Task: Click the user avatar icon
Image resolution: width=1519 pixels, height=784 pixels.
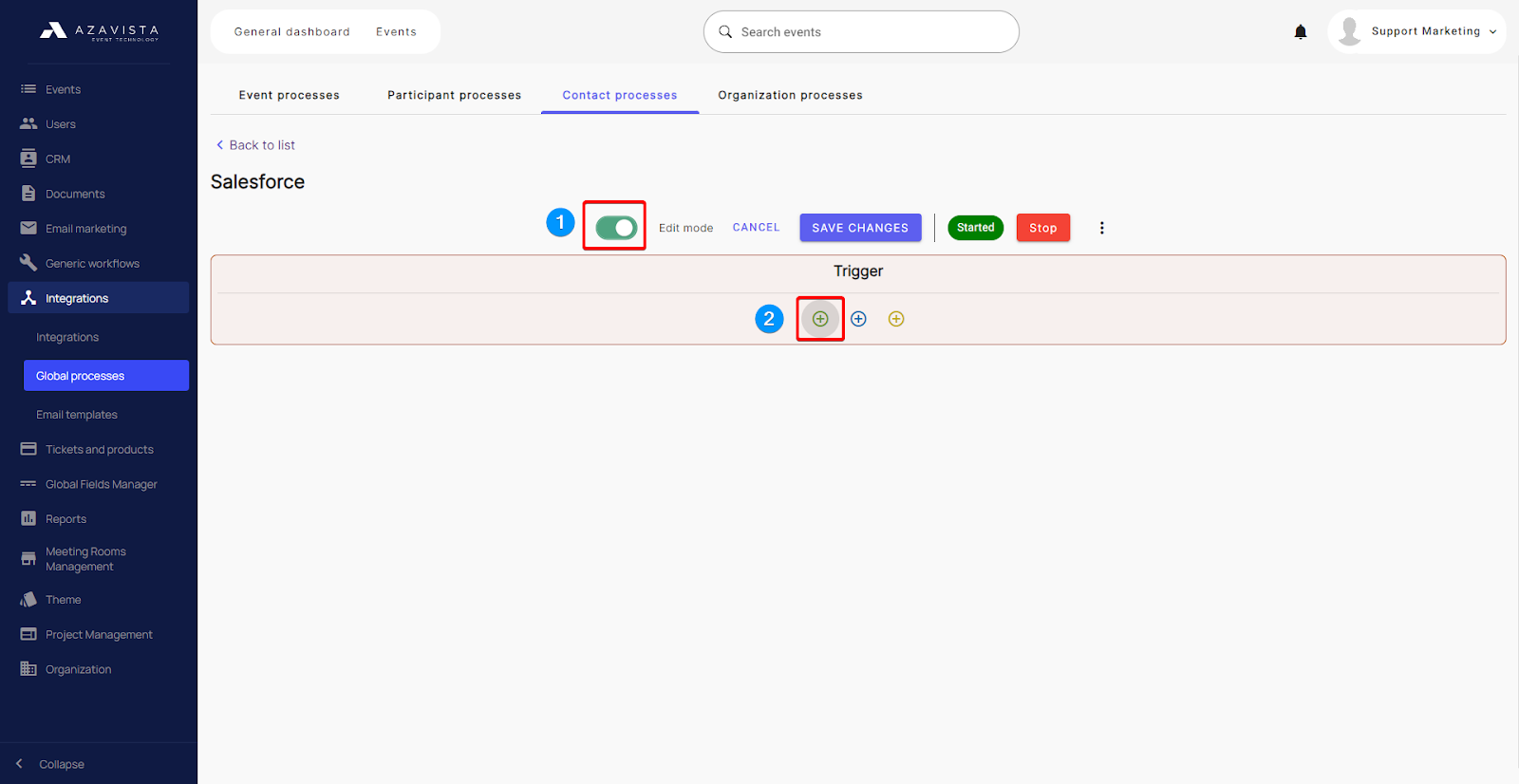Action: click(1349, 31)
